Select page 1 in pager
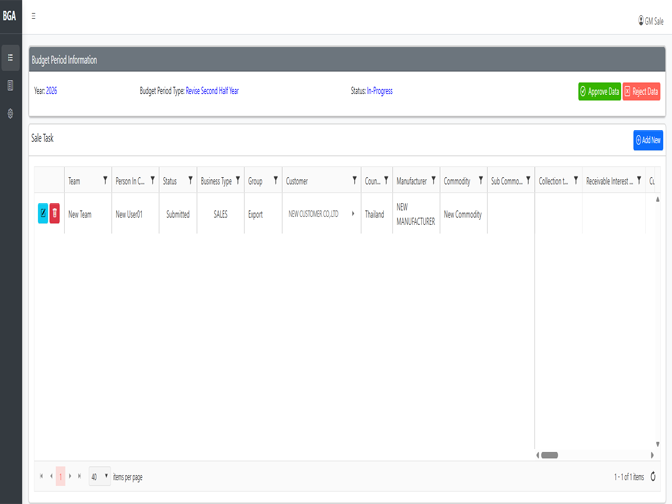The image size is (672, 504). (60, 476)
